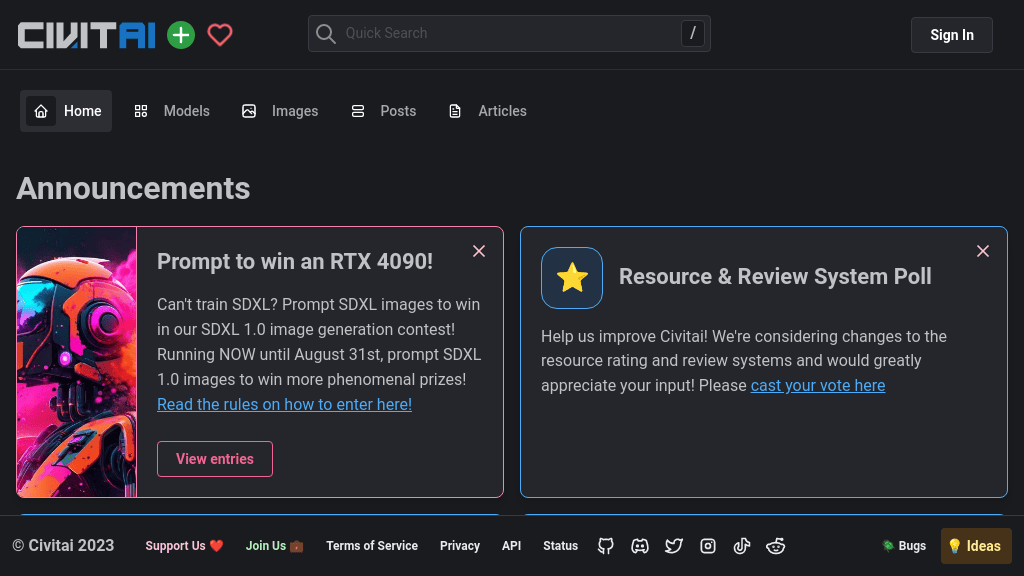Open the Posts tab
Screen dimensions: 1024x576
(x=384, y=111)
